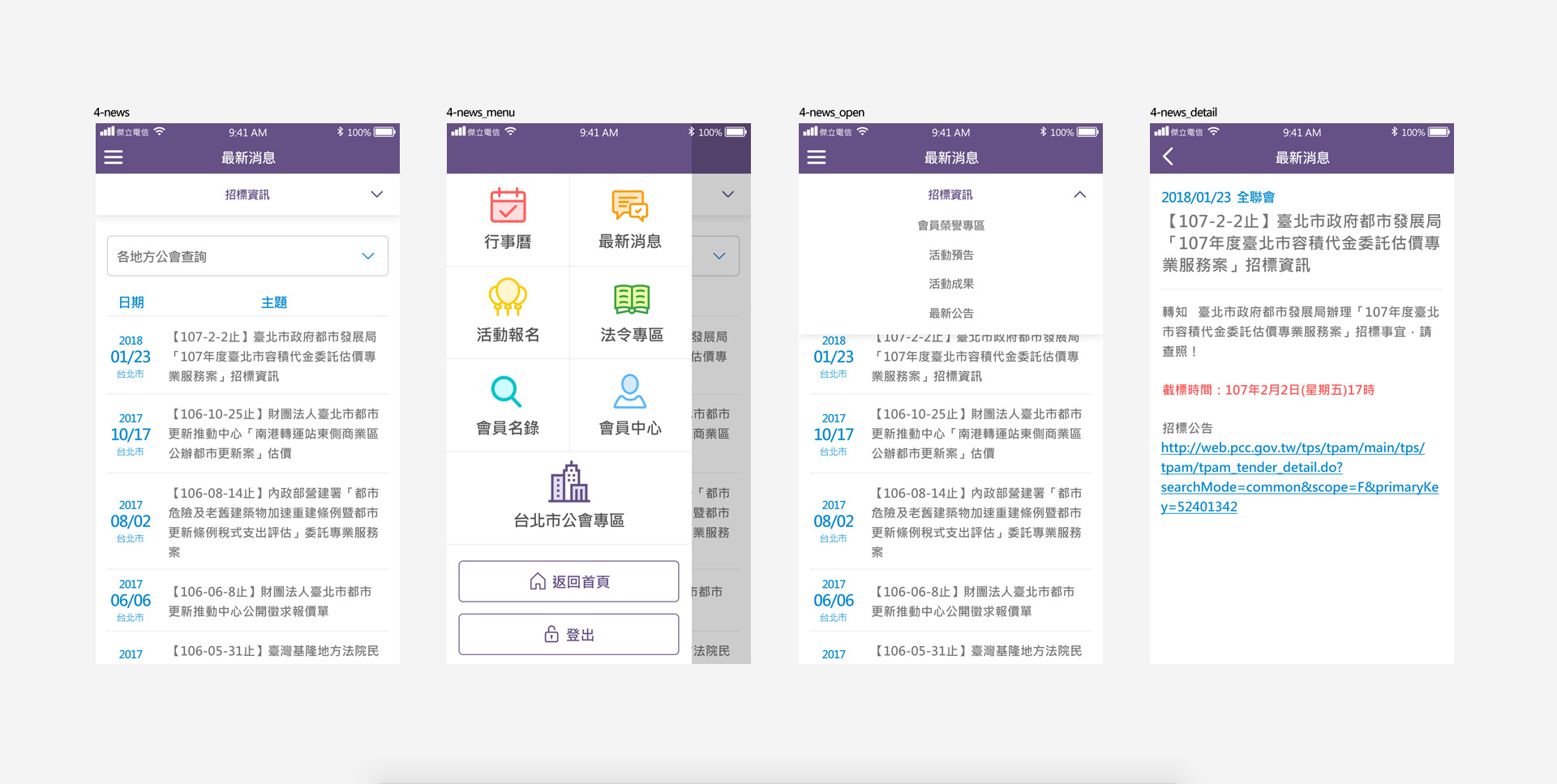Tap the back arrow on the detail screen

pyautogui.click(x=1168, y=157)
